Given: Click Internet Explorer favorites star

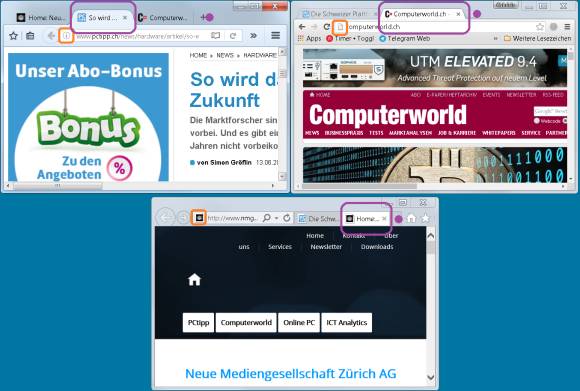Looking at the screenshot, I should (425, 218).
